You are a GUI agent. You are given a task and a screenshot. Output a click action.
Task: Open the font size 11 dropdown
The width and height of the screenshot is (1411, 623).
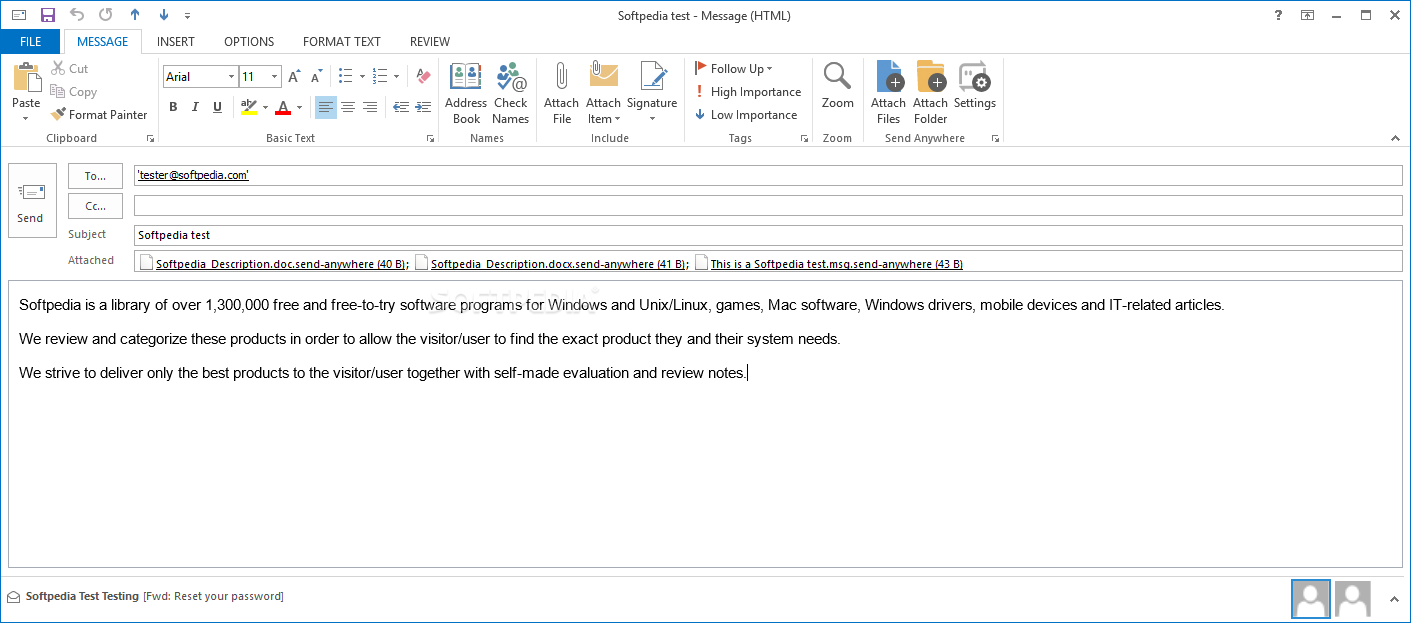pyautogui.click(x=275, y=77)
